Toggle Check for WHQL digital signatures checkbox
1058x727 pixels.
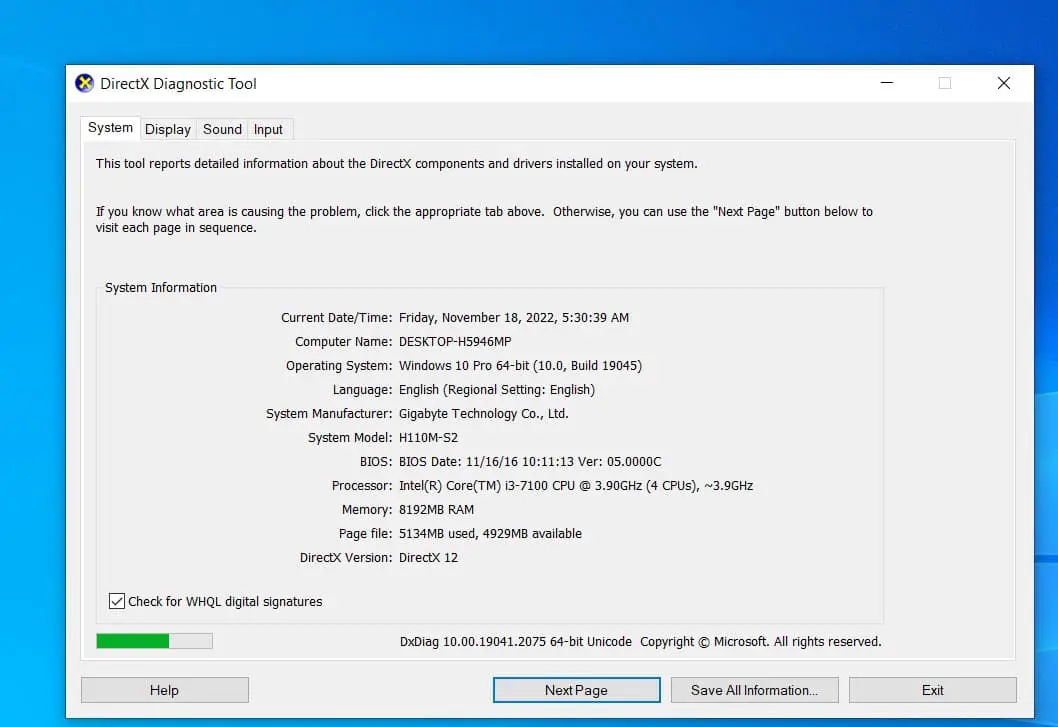[117, 601]
